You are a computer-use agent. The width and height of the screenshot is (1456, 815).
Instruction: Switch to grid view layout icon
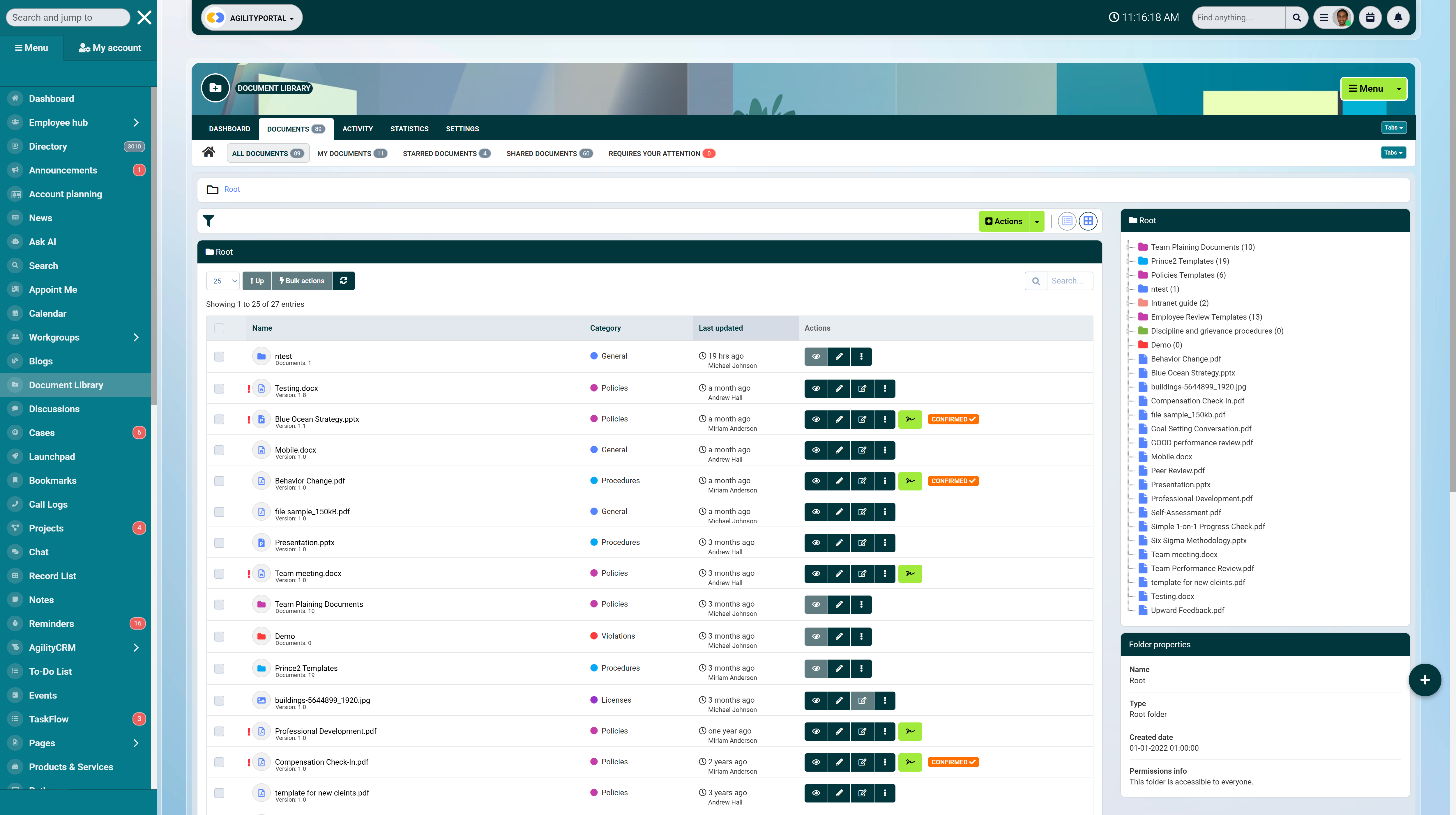tap(1087, 221)
